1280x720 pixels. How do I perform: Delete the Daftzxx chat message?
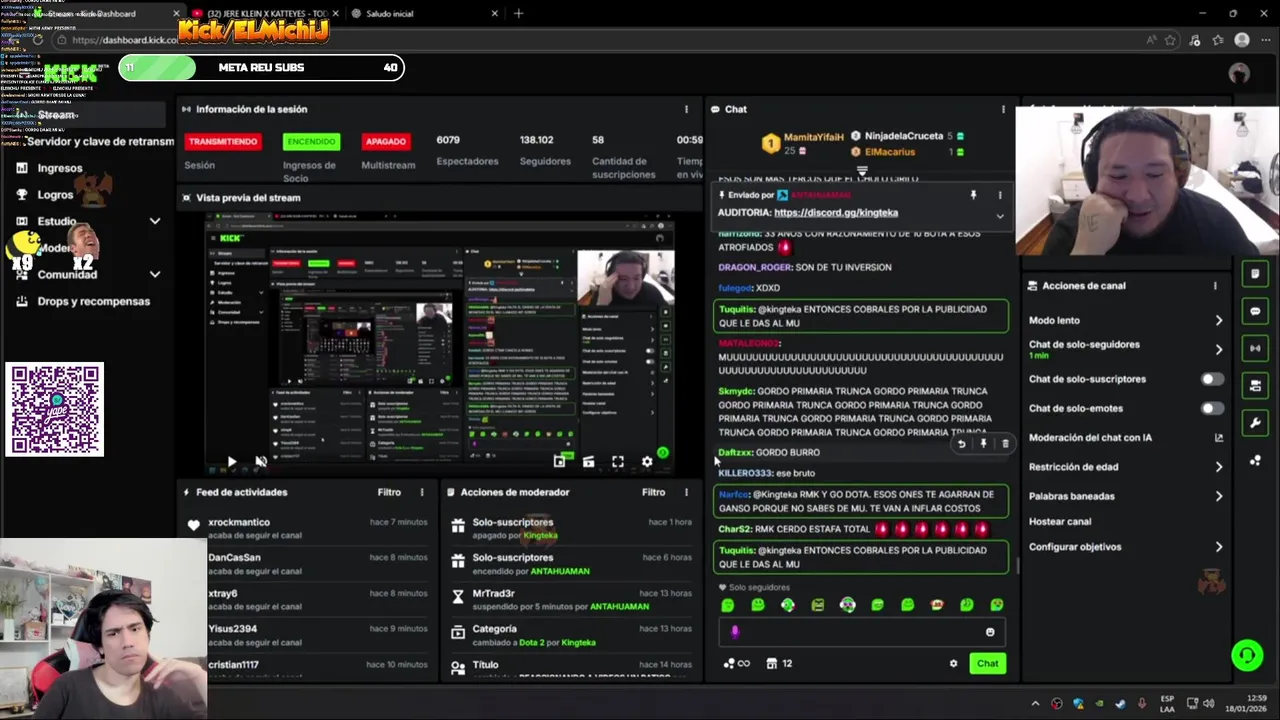point(1005,444)
